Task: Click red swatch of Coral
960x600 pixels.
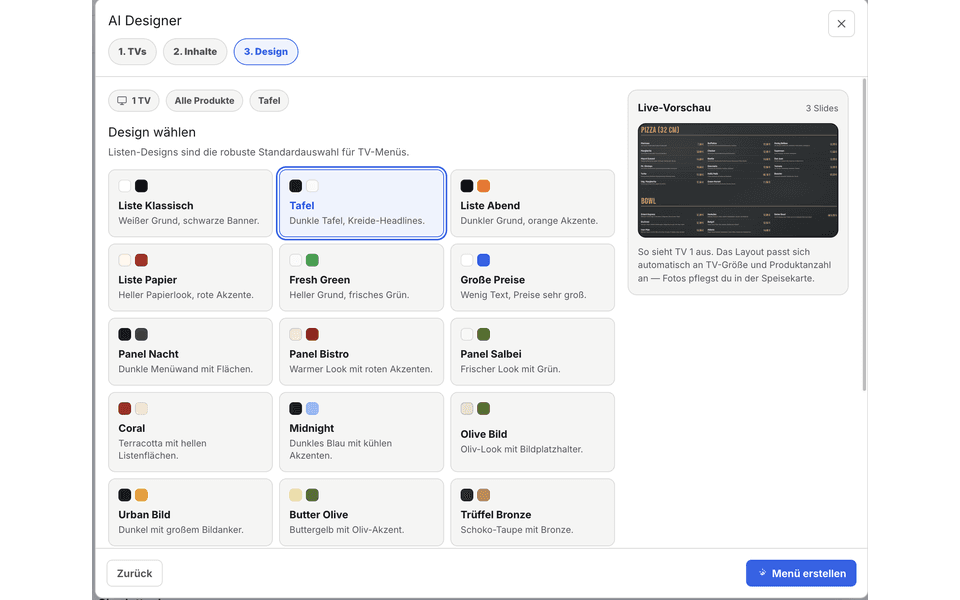Action: pyautogui.click(x=125, y=408)
